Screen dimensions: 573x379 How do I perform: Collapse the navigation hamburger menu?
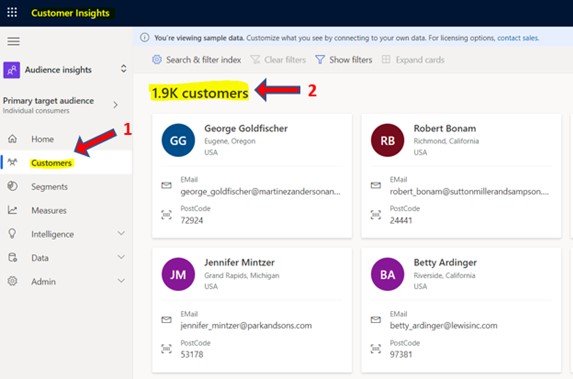tap(14, 41)
